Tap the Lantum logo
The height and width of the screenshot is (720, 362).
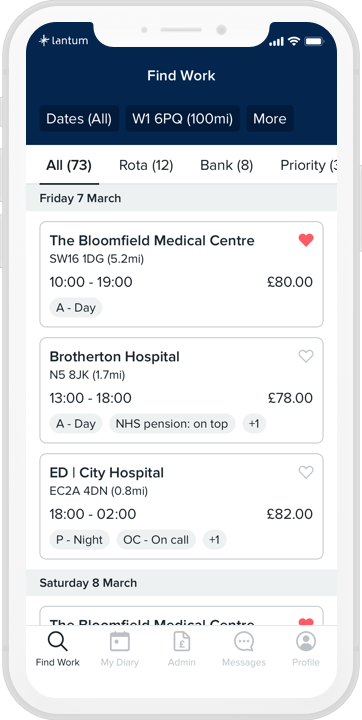[63, 40]
